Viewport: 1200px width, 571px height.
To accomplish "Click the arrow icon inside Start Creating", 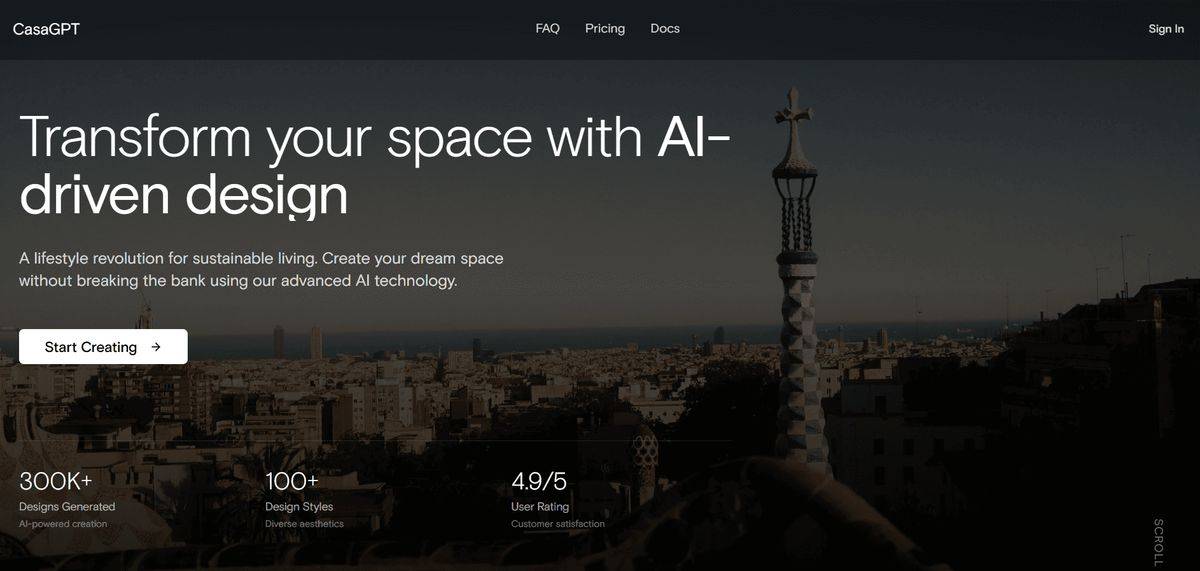I will (x=155, y=347).
